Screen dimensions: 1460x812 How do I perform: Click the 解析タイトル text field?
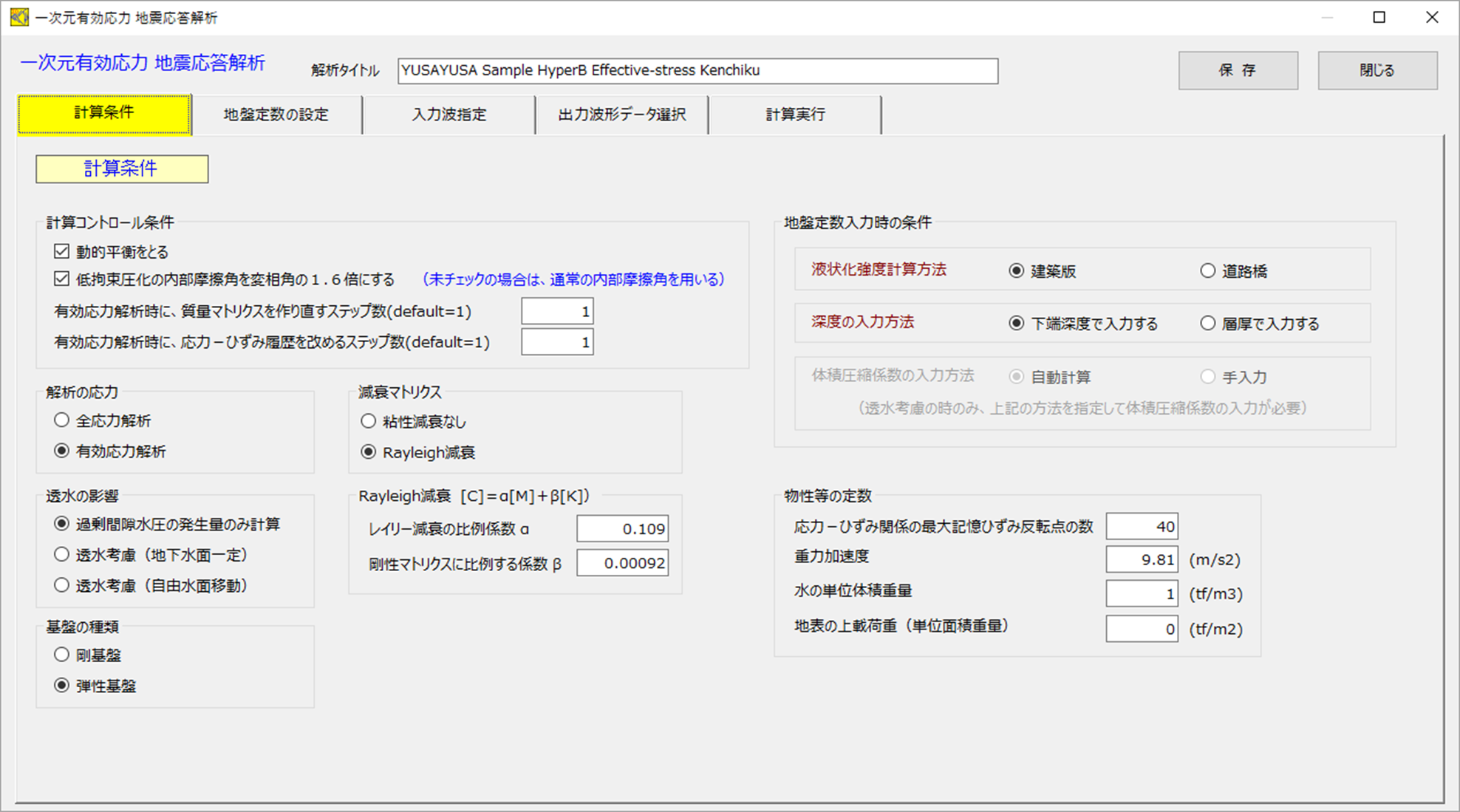(697, 71)
